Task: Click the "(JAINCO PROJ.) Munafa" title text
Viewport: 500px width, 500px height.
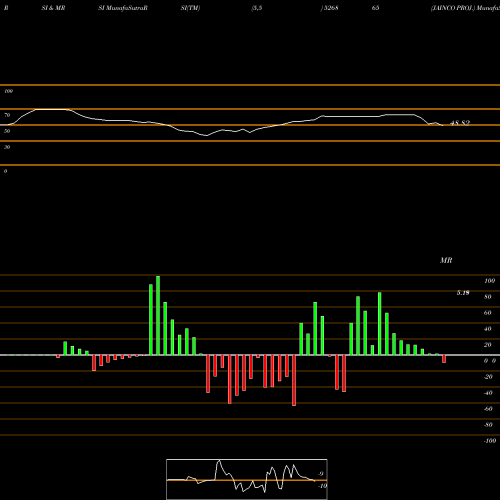Action: coord(465,8)
